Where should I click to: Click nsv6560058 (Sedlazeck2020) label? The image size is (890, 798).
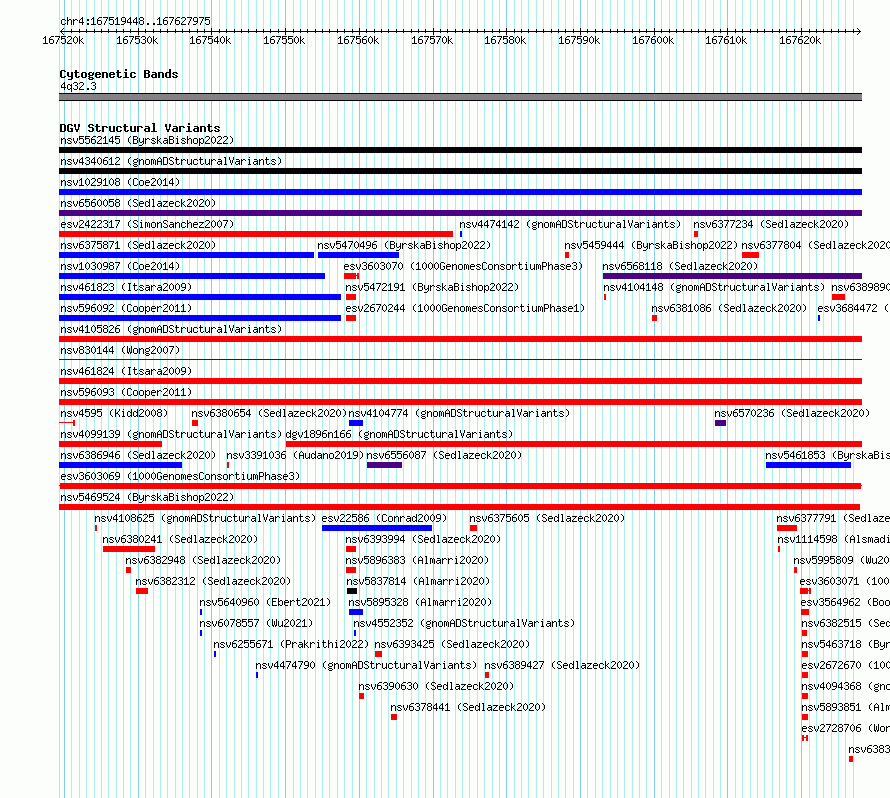pos(138,203)
